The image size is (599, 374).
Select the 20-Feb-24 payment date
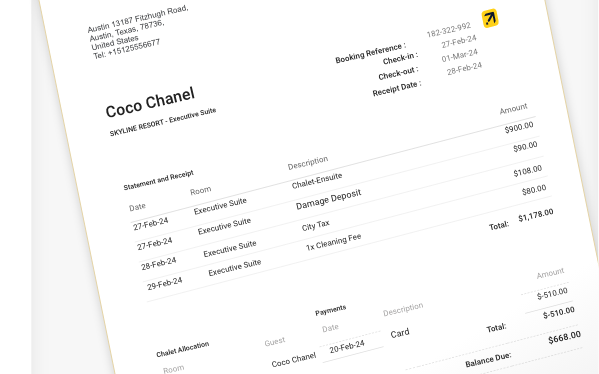347,346
